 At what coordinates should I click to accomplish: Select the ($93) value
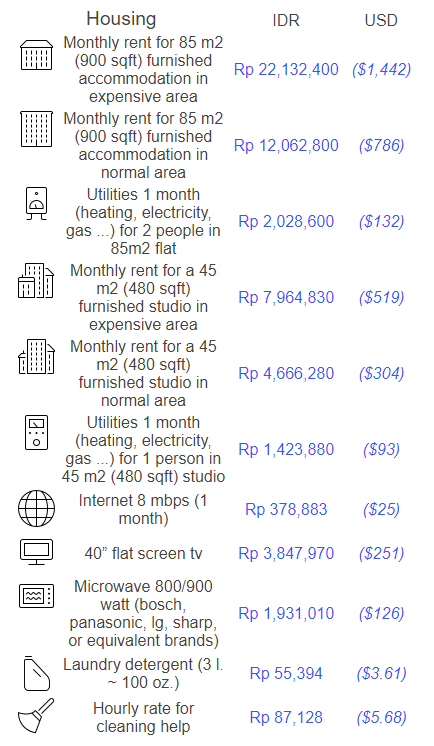(x=381, y=449)
